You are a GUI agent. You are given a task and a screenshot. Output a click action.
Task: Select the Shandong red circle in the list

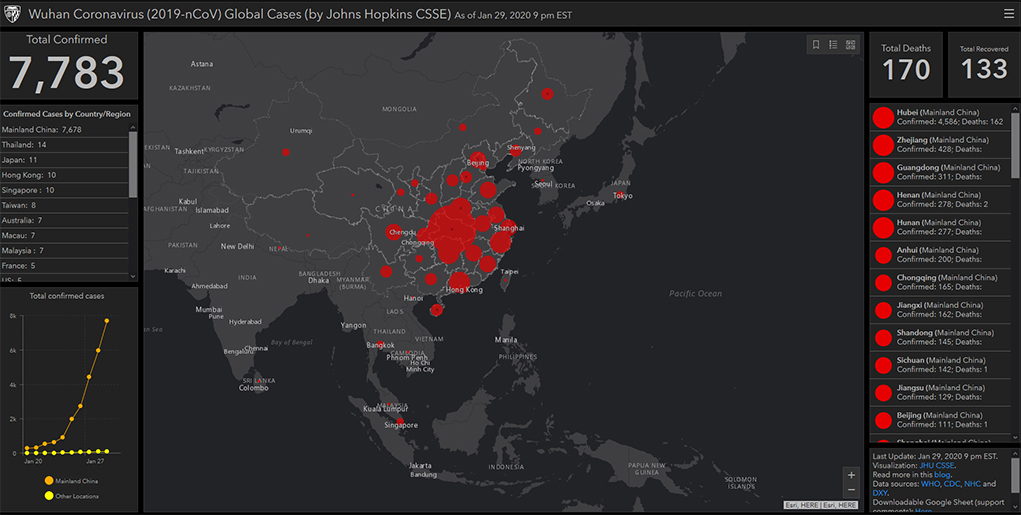click(883, 337)
